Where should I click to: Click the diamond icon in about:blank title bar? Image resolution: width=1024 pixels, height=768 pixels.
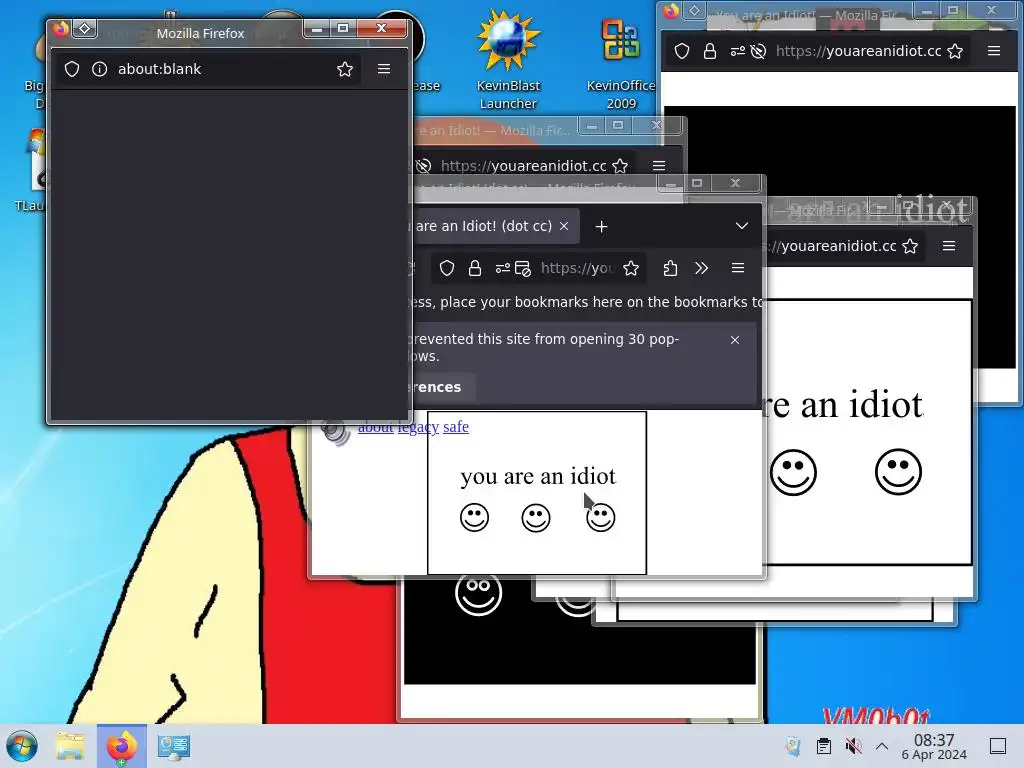coord(85,29)
